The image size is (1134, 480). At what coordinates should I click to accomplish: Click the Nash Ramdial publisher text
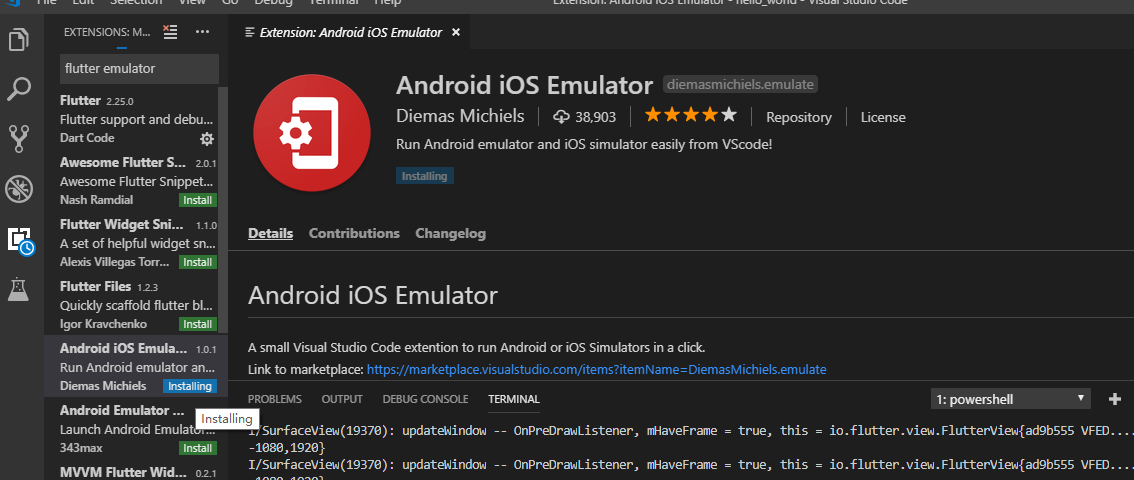coord(97,200)
